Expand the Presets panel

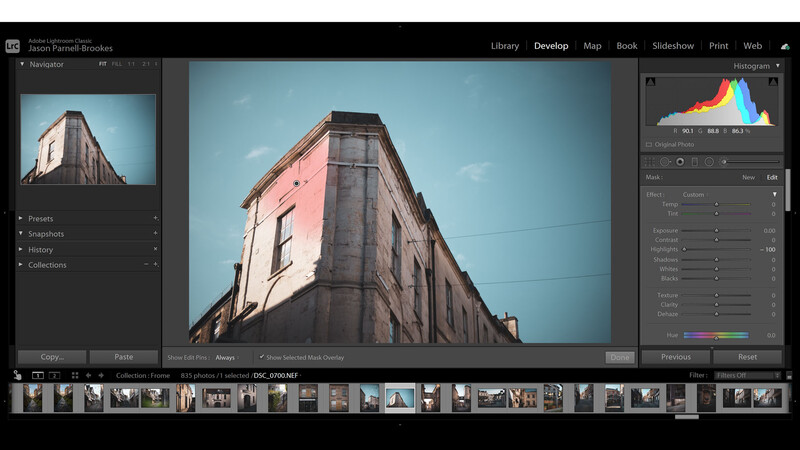[x=21, y=218]
